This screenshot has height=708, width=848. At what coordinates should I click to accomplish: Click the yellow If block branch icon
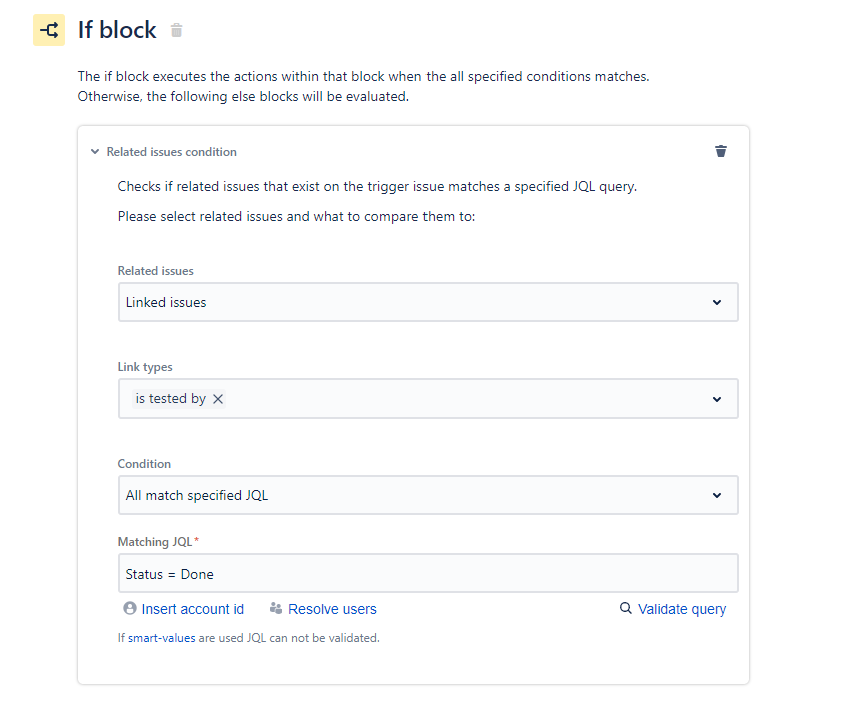49,30
